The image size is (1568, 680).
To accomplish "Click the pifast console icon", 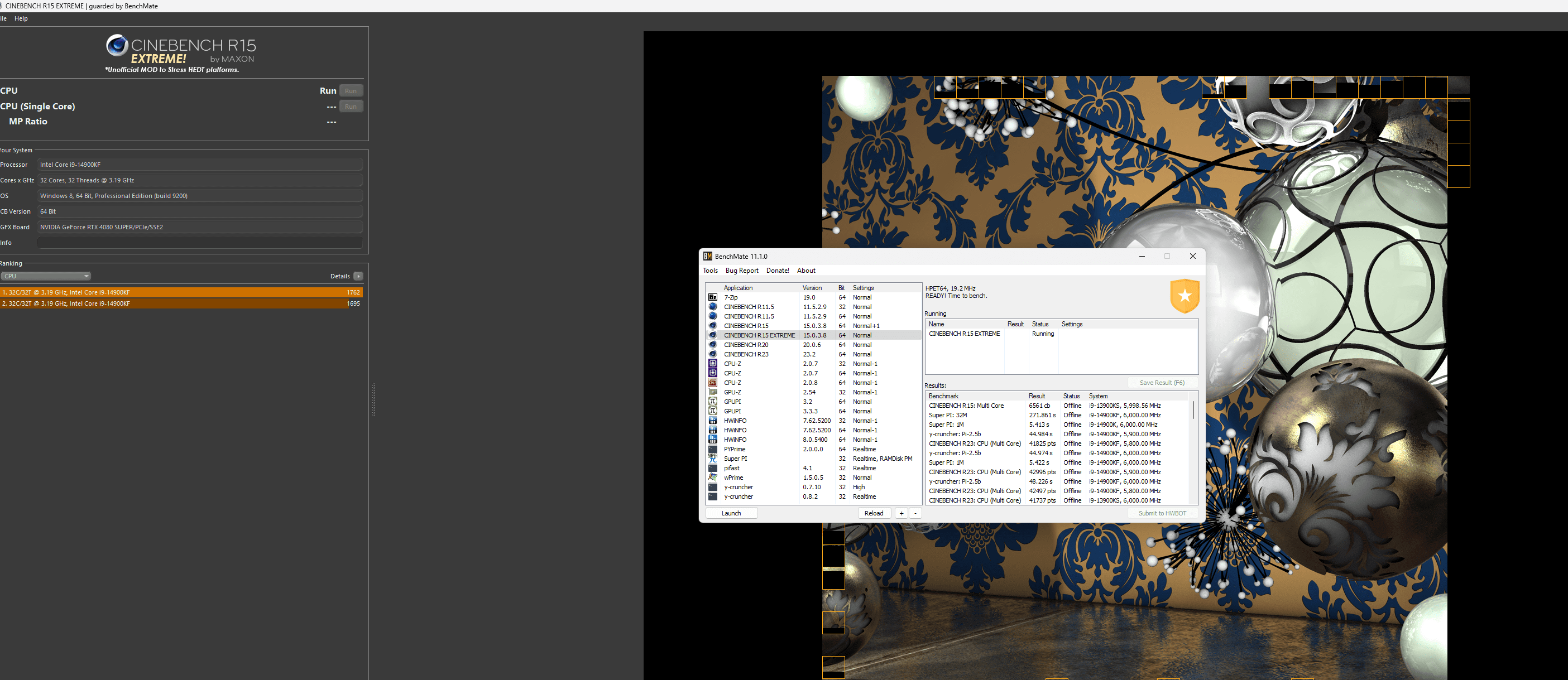I will coord(713,469).
